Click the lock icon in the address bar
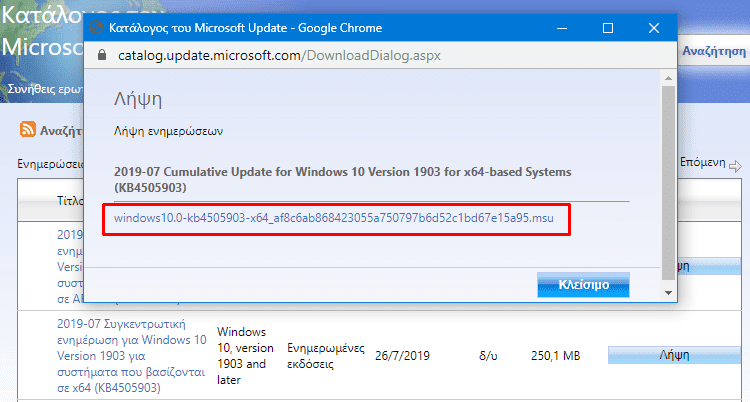This screenshot has width=750, height=402. point(101,55)
